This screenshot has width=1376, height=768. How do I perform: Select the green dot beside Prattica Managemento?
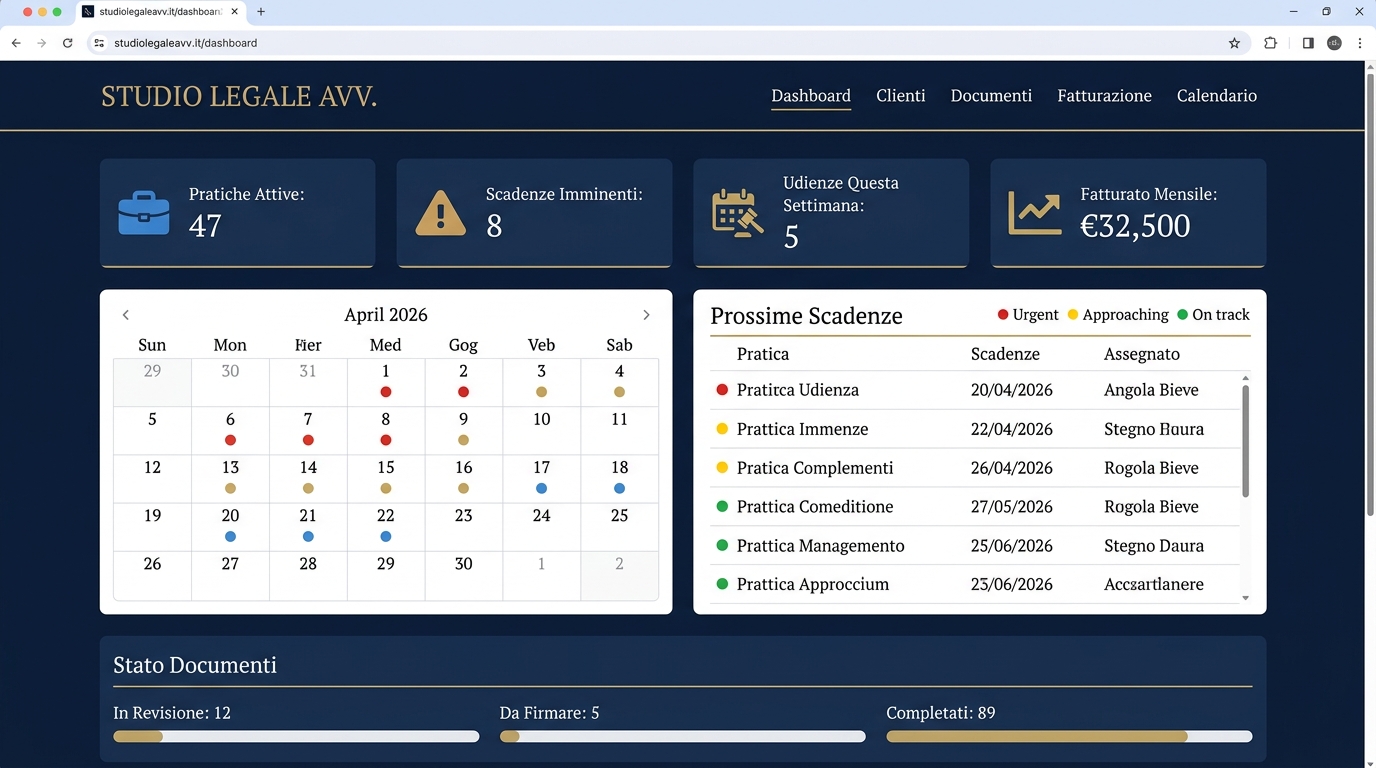coord(722,546)
